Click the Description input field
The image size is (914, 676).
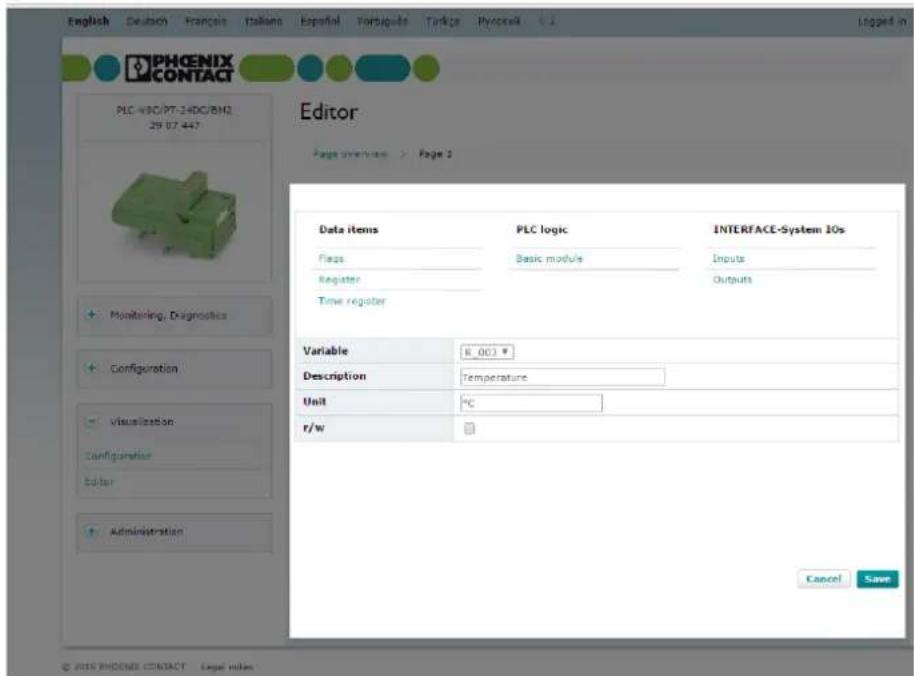click(563, 377)
